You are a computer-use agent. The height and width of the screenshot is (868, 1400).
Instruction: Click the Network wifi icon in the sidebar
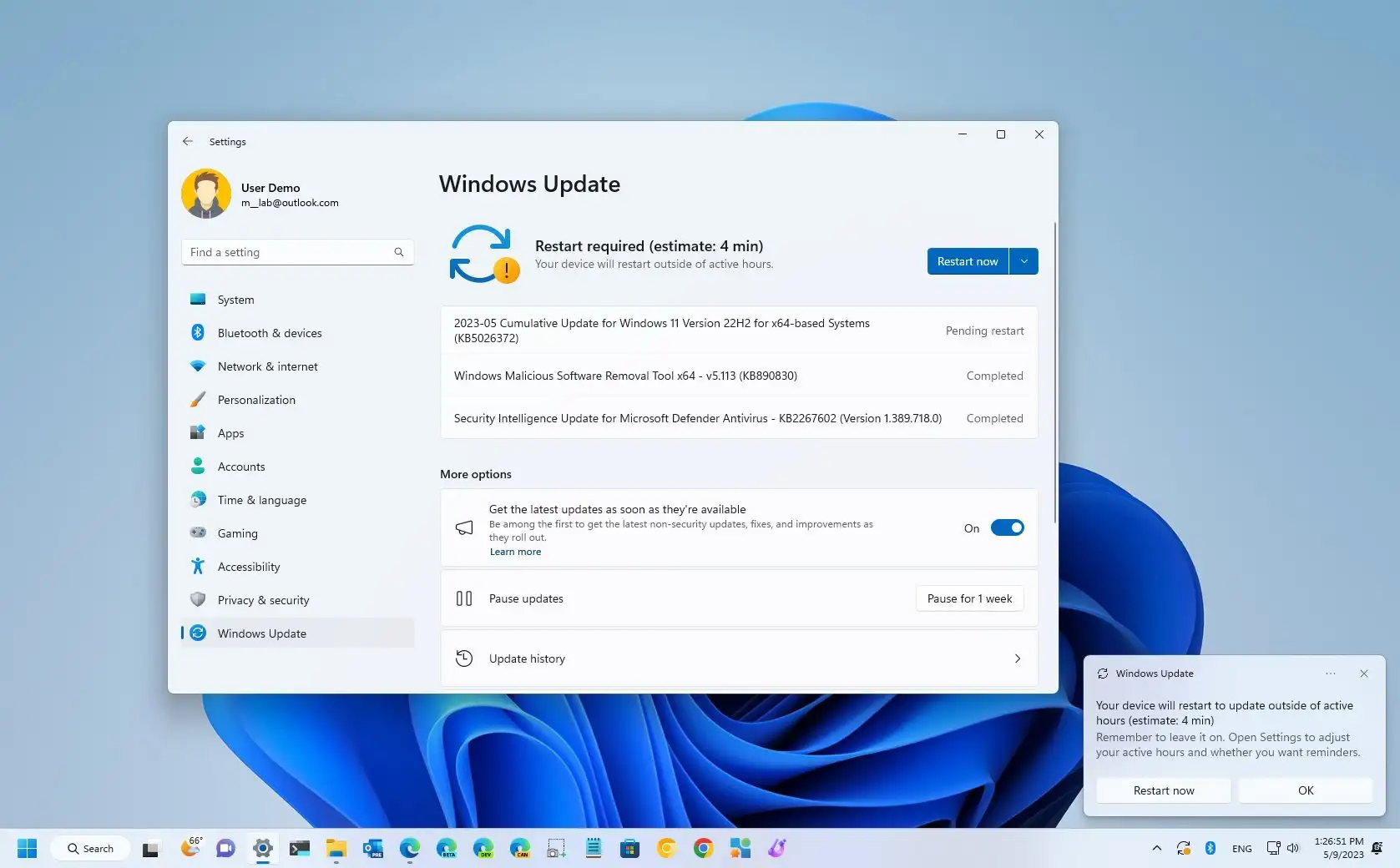coord(198,366)
